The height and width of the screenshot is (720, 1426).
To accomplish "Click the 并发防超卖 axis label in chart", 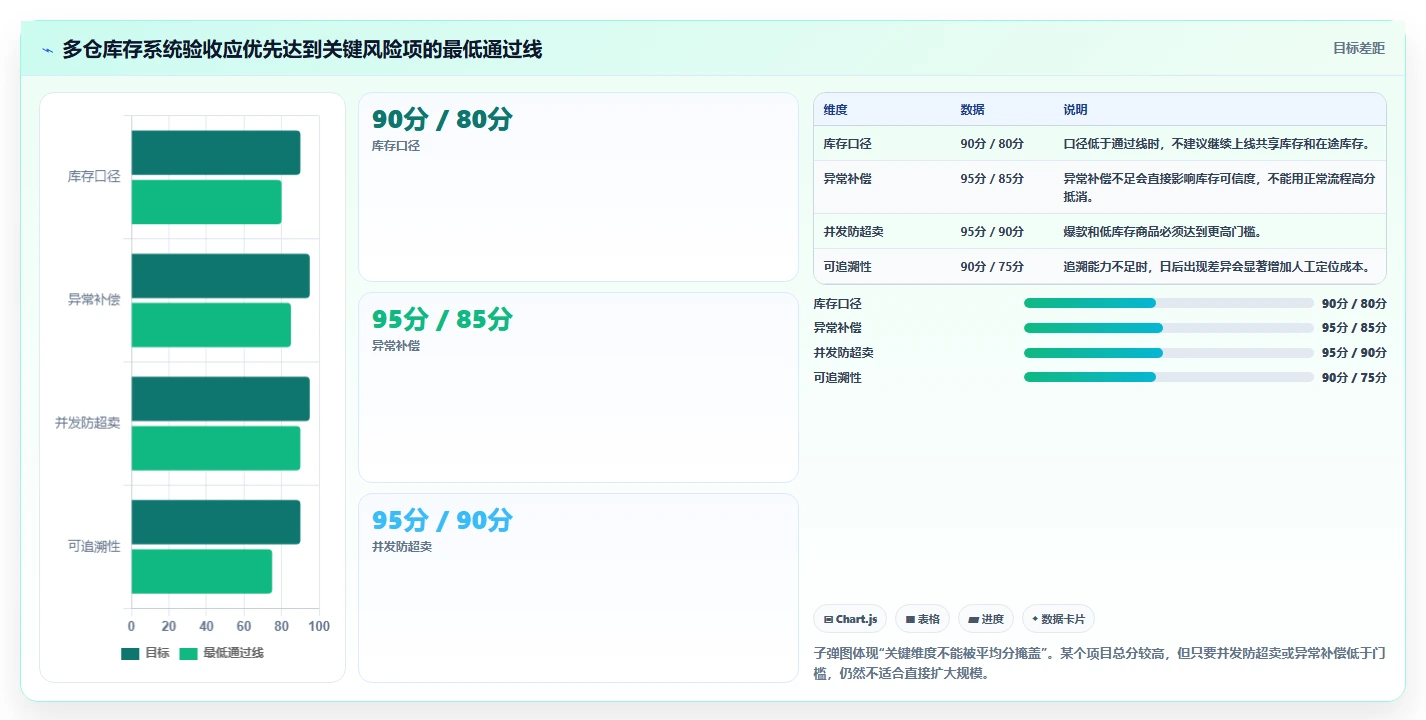I will (88, 423).
